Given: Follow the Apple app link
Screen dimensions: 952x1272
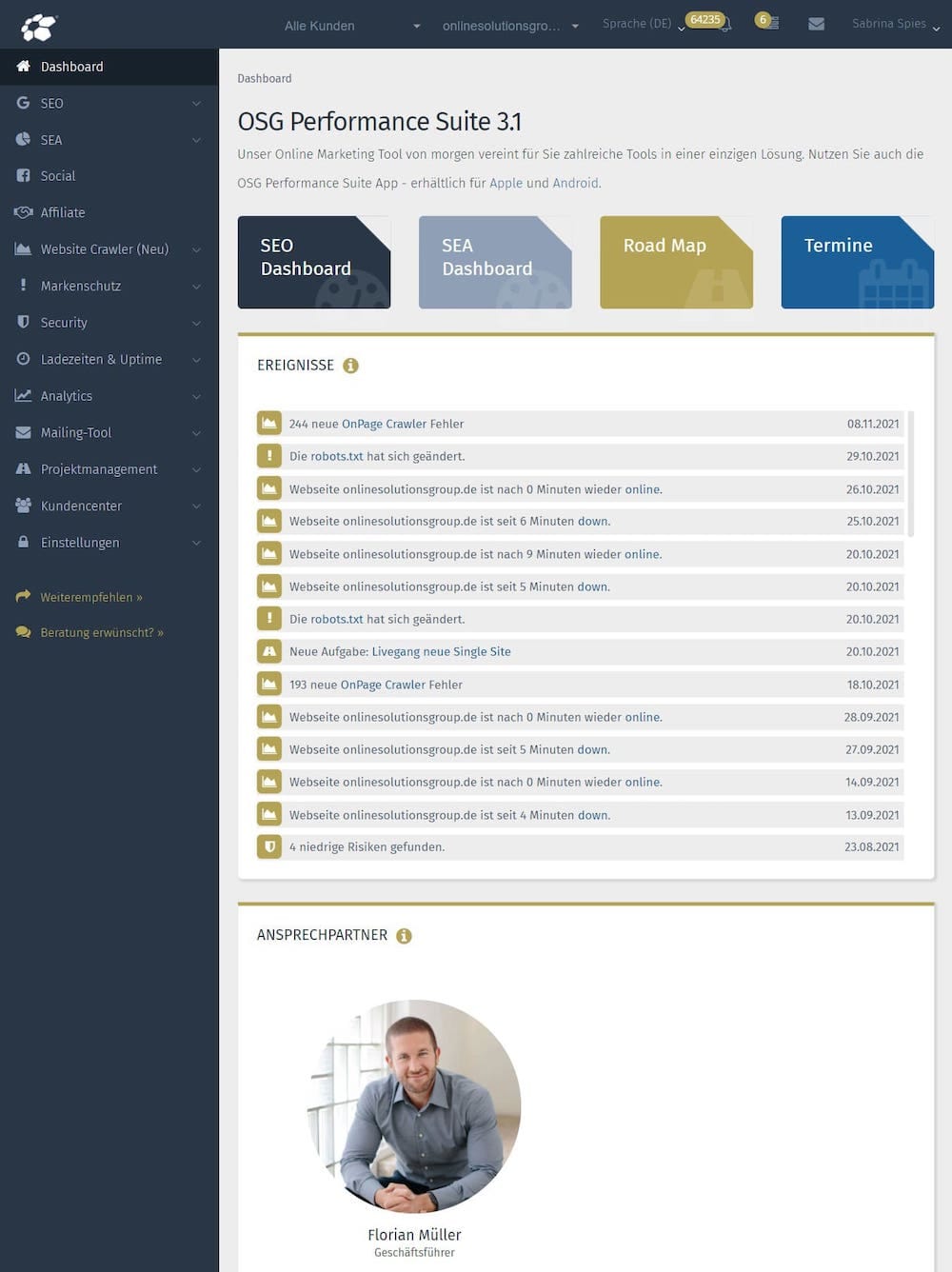Looking at the screenshot, I should click(506, 183).
